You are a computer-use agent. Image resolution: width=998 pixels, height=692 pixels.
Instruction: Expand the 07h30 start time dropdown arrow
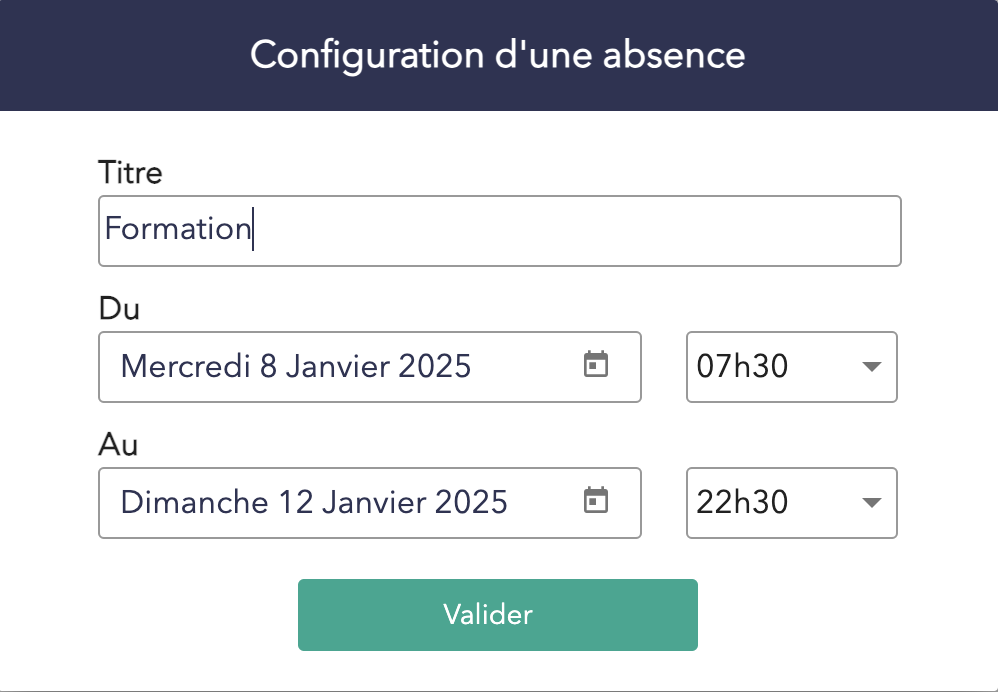[871, 367]
